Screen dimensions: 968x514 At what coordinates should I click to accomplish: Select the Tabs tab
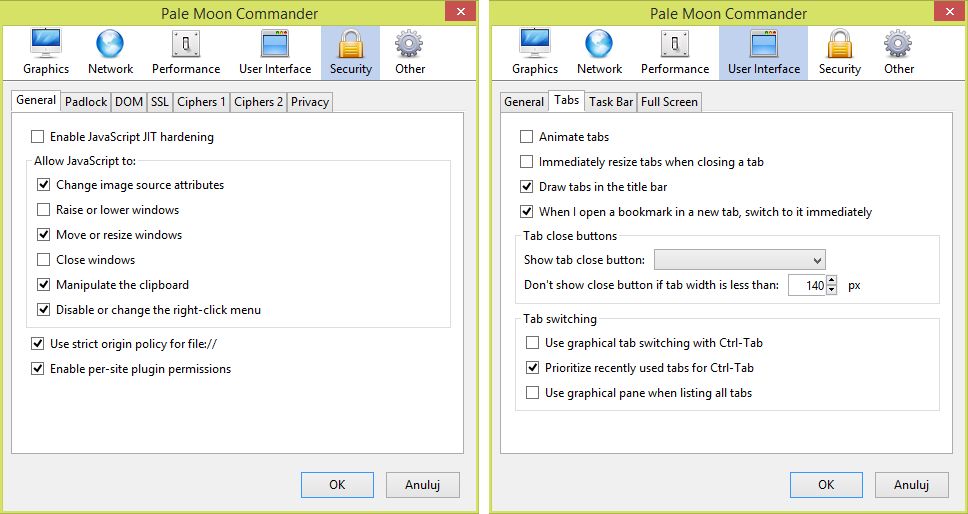[567, 101]
